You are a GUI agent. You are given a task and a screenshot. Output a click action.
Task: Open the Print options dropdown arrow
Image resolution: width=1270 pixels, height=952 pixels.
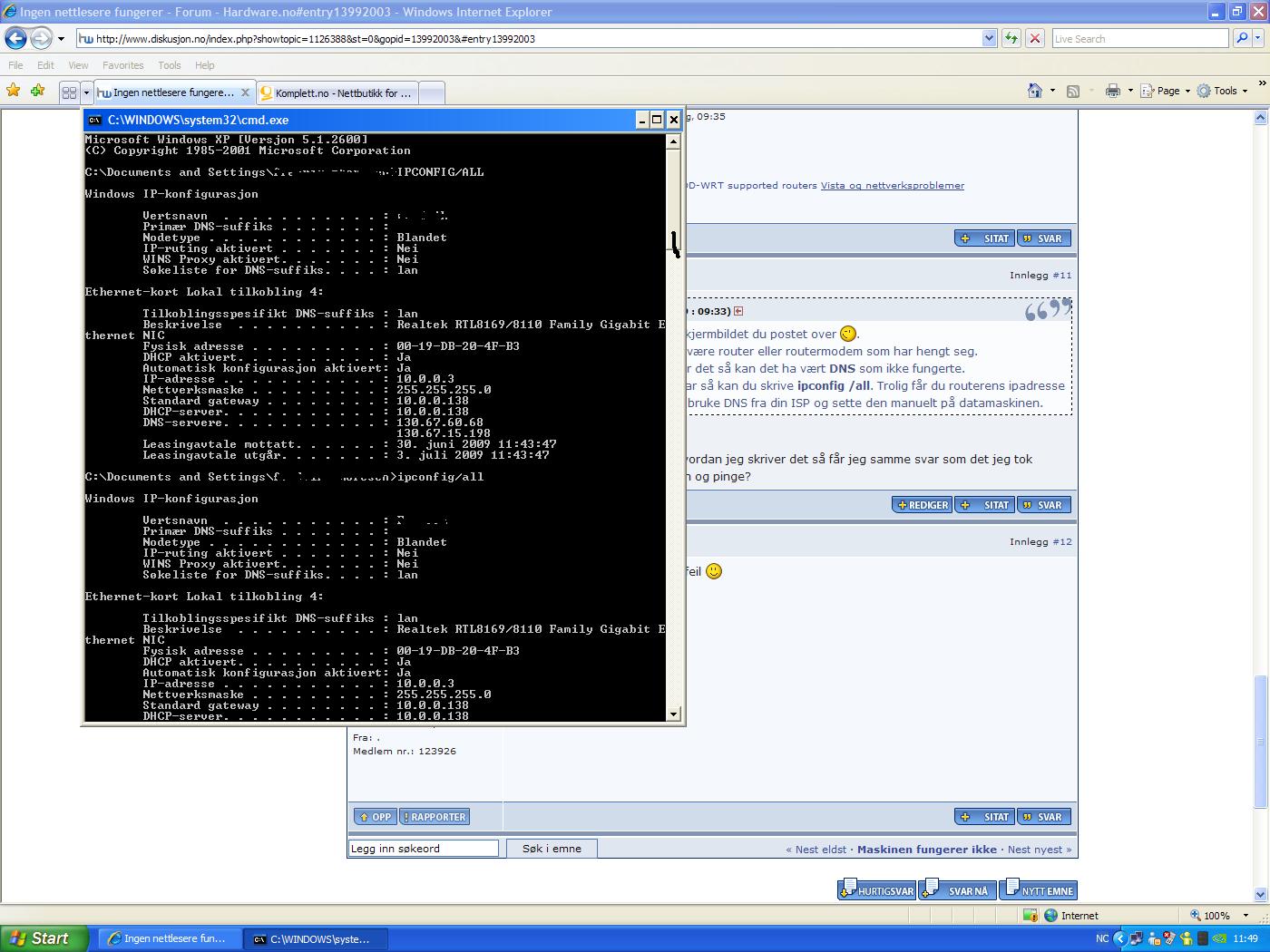1129,91
